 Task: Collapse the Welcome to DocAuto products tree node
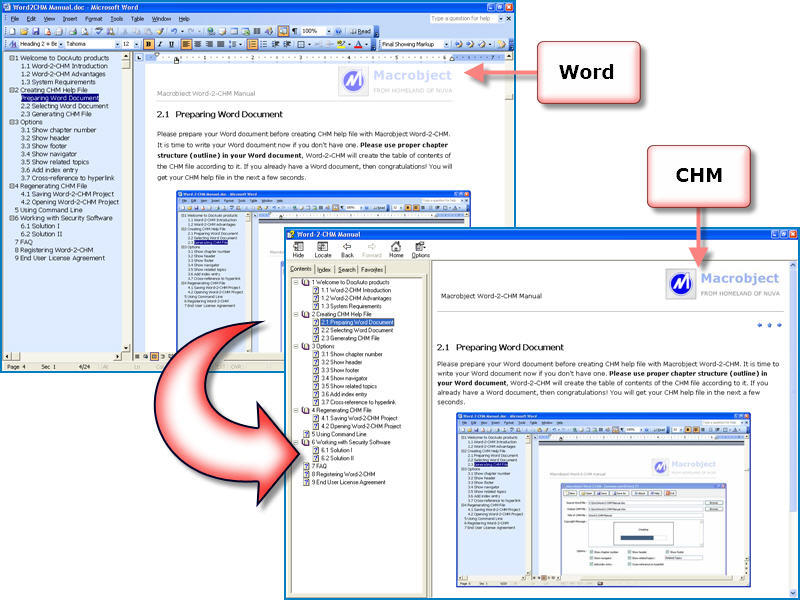[296, 281]
